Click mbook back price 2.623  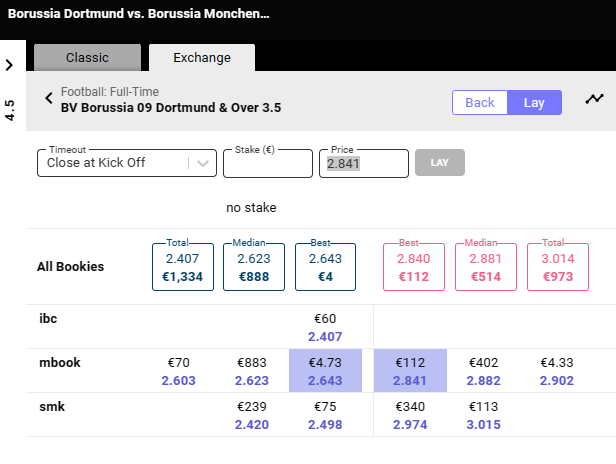252,381
